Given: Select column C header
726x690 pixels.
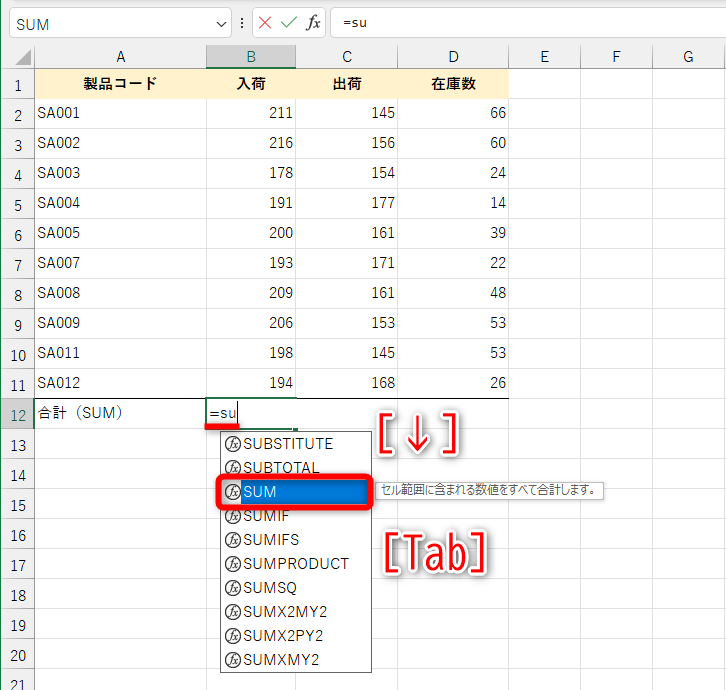Looking at the screenshot, I should 347,57.
